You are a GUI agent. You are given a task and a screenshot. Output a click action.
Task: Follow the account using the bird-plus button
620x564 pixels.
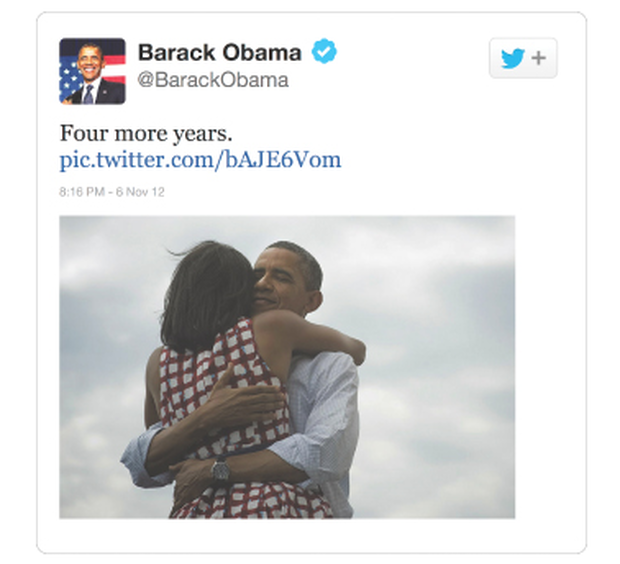pos(523,58)
